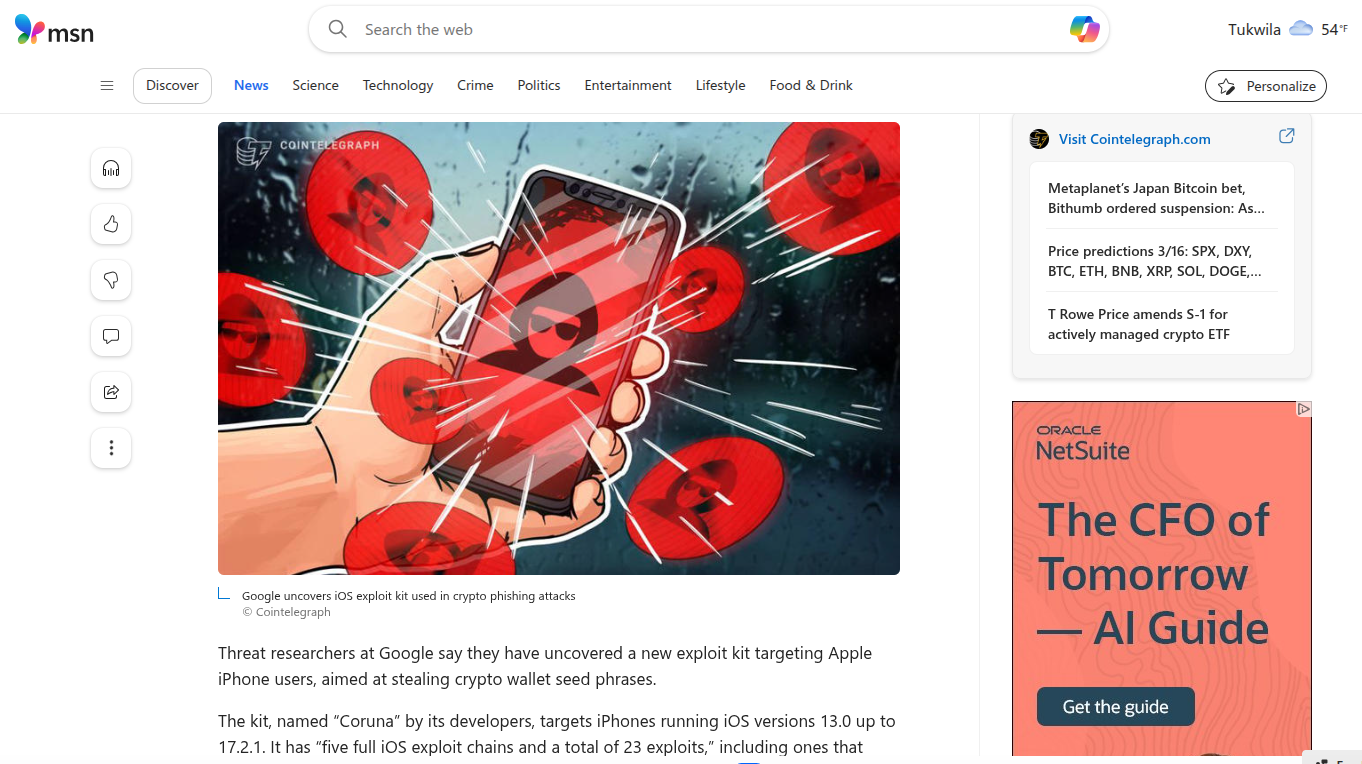The height and width of the screenshot is (764, 1362).
Task: Open the Copilot icon in search bar
Action: click(x=1084, y=30)
